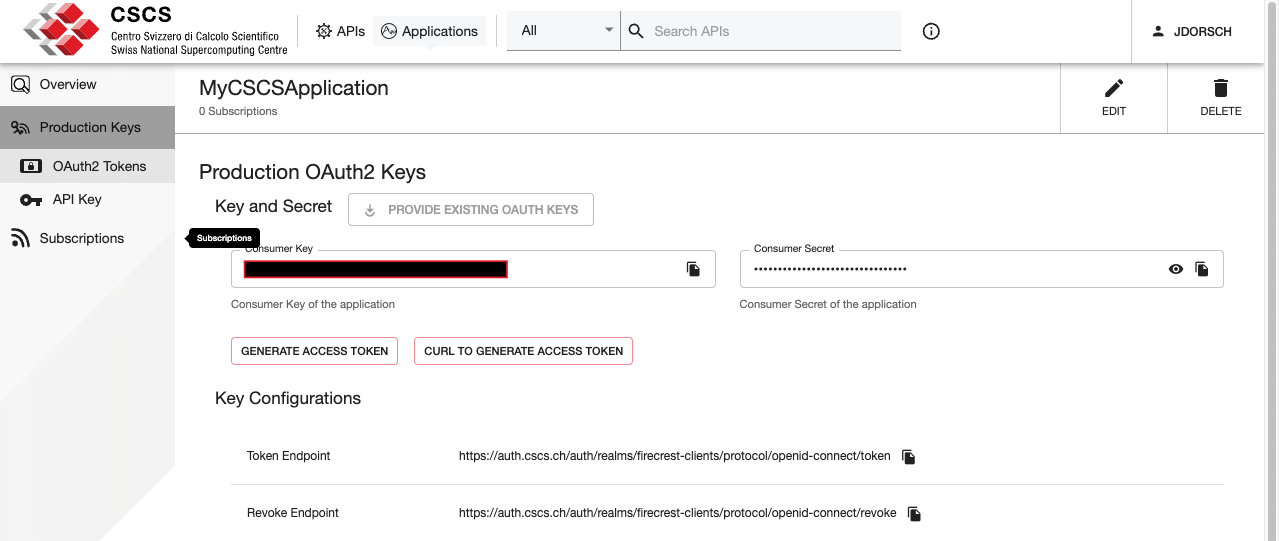Click the Consumer Secret field
Image resolution: width=1279 pixels, height=541 pixels.
tap(981, 269)
